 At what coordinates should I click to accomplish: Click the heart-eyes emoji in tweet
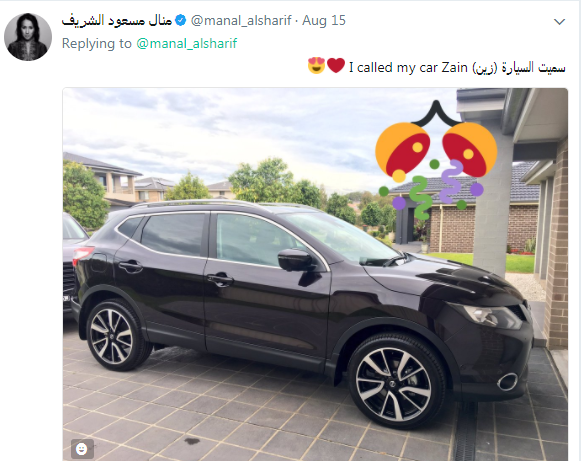316,66
